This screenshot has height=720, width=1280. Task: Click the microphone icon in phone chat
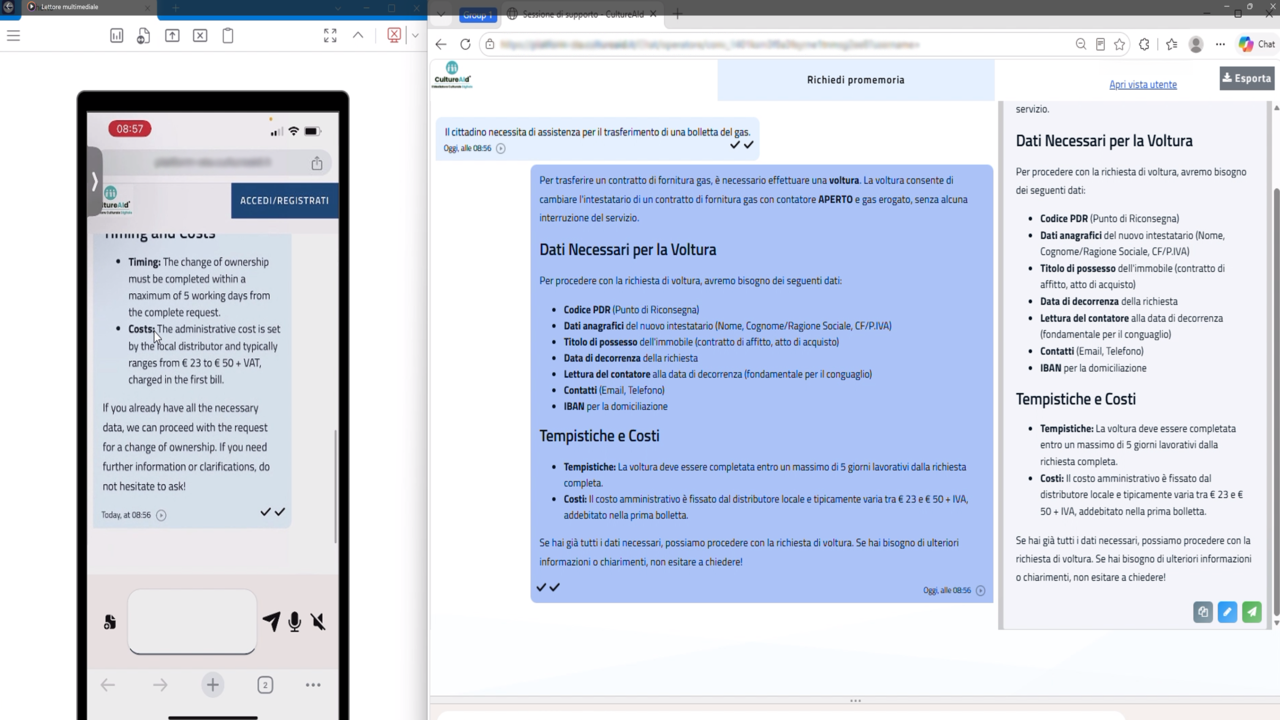(294, 622)
